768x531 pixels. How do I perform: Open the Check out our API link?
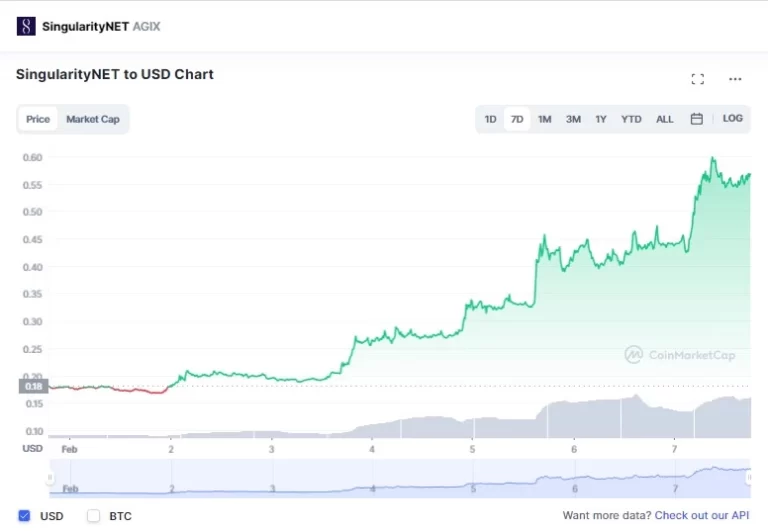(x=702, y=515)
